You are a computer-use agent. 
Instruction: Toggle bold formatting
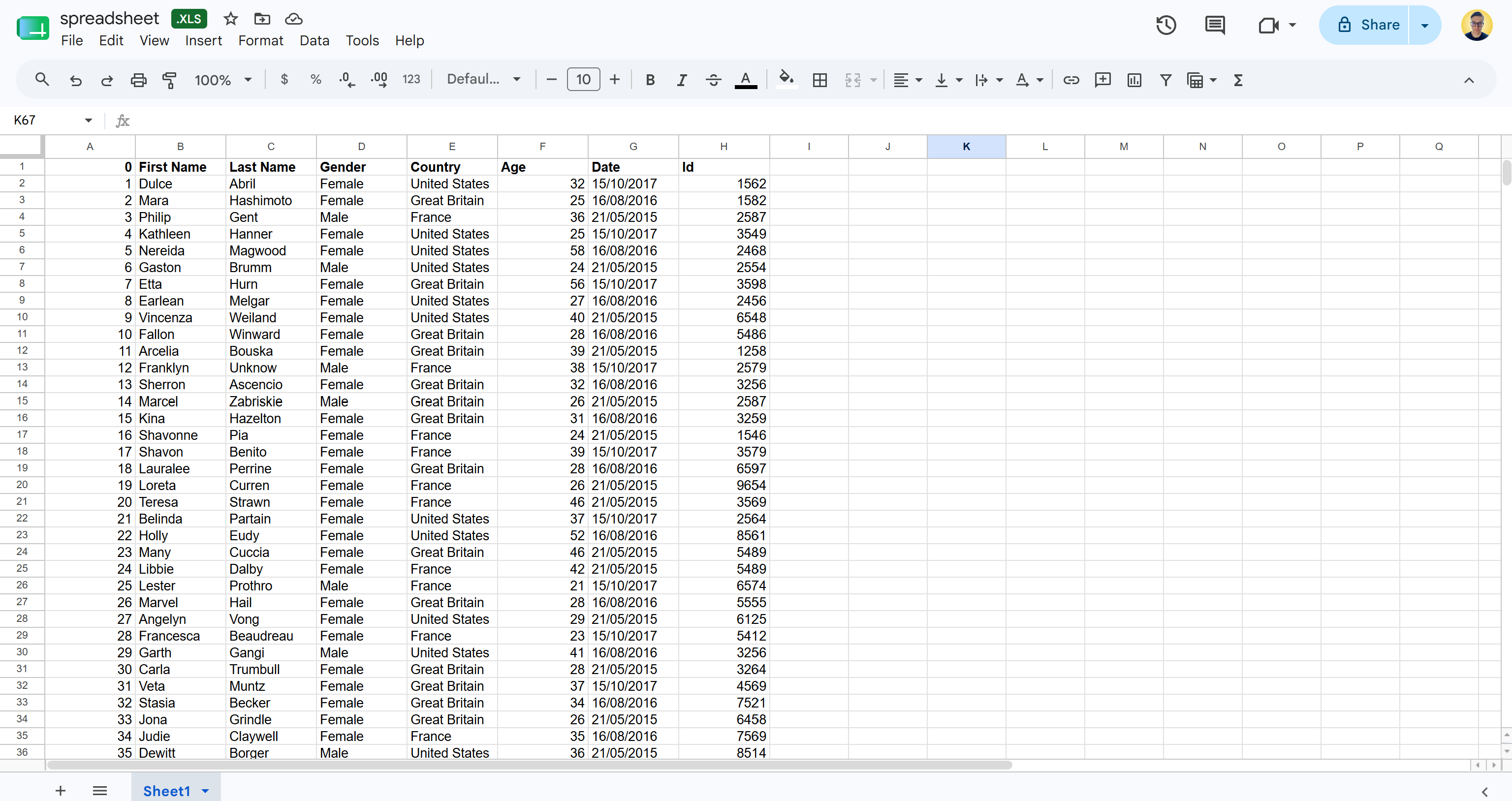pos(650,80)
